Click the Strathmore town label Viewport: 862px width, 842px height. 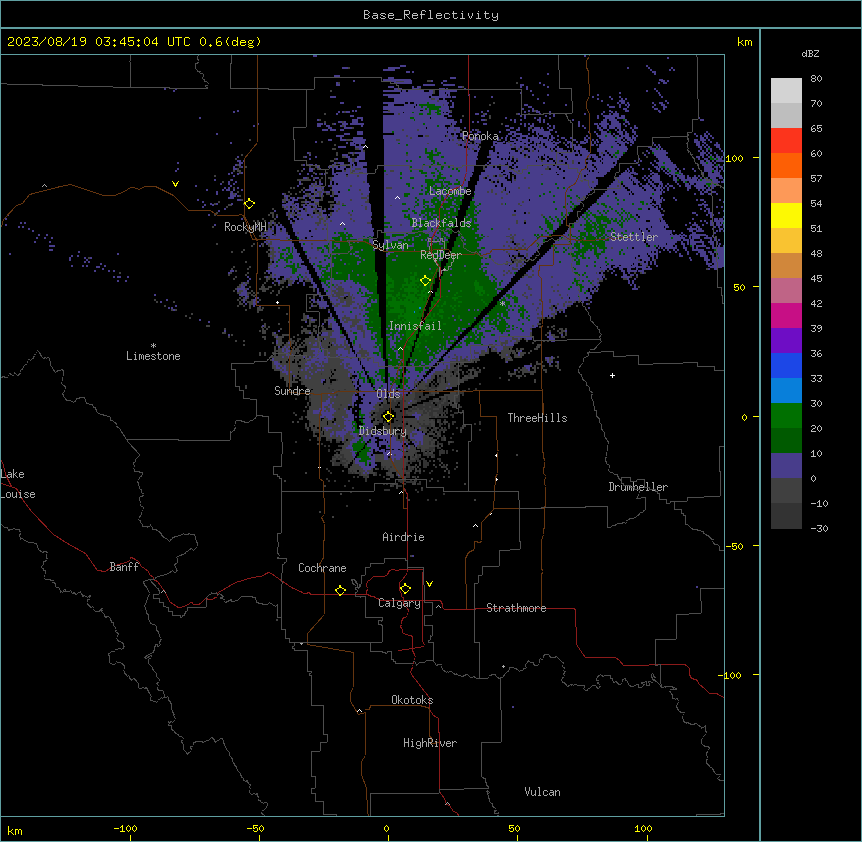516,608
